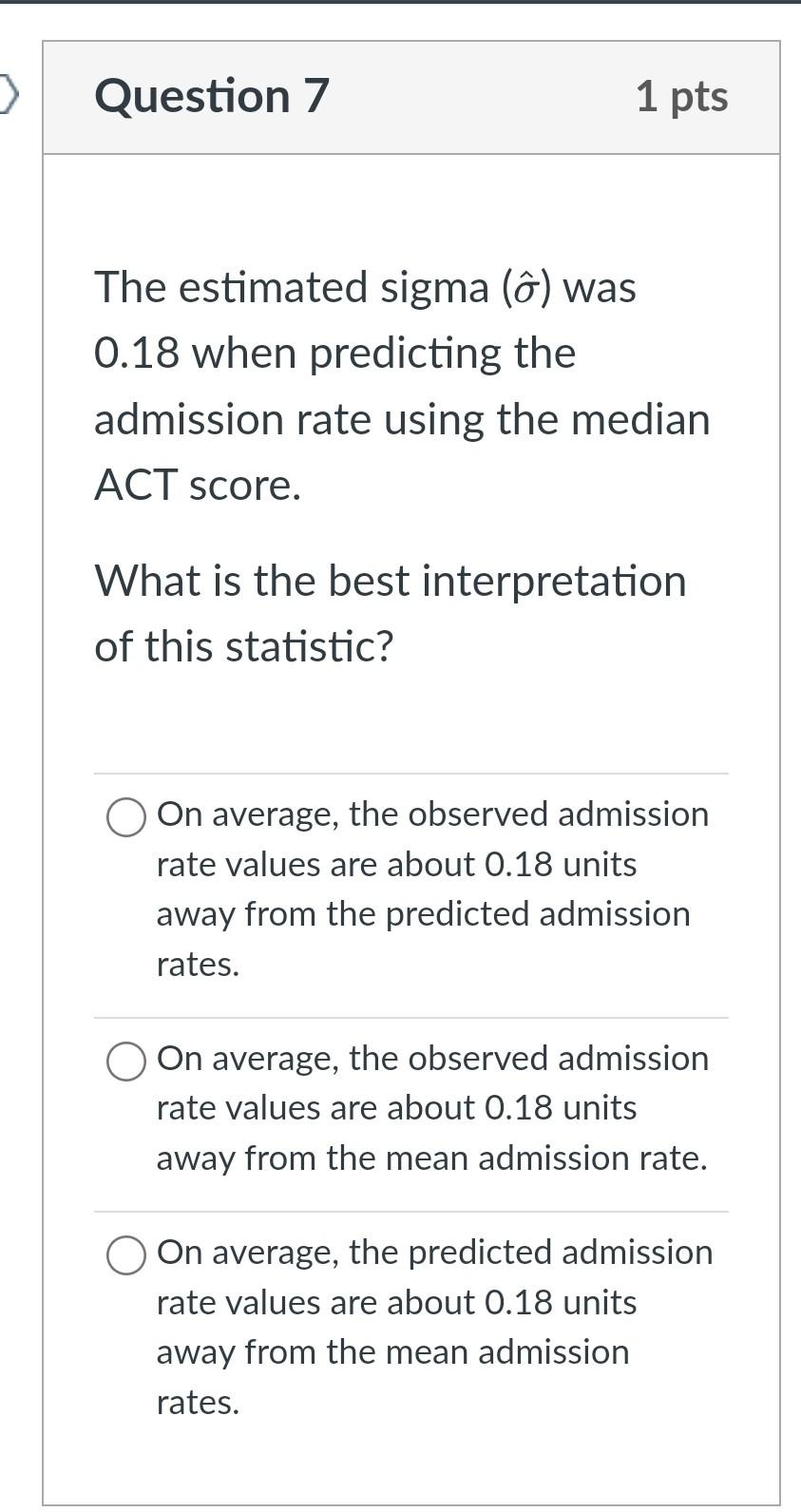Select the option ending "predicted admission rates"
Viewport: 801px width, 1512px height.
[x=125, y=817]
